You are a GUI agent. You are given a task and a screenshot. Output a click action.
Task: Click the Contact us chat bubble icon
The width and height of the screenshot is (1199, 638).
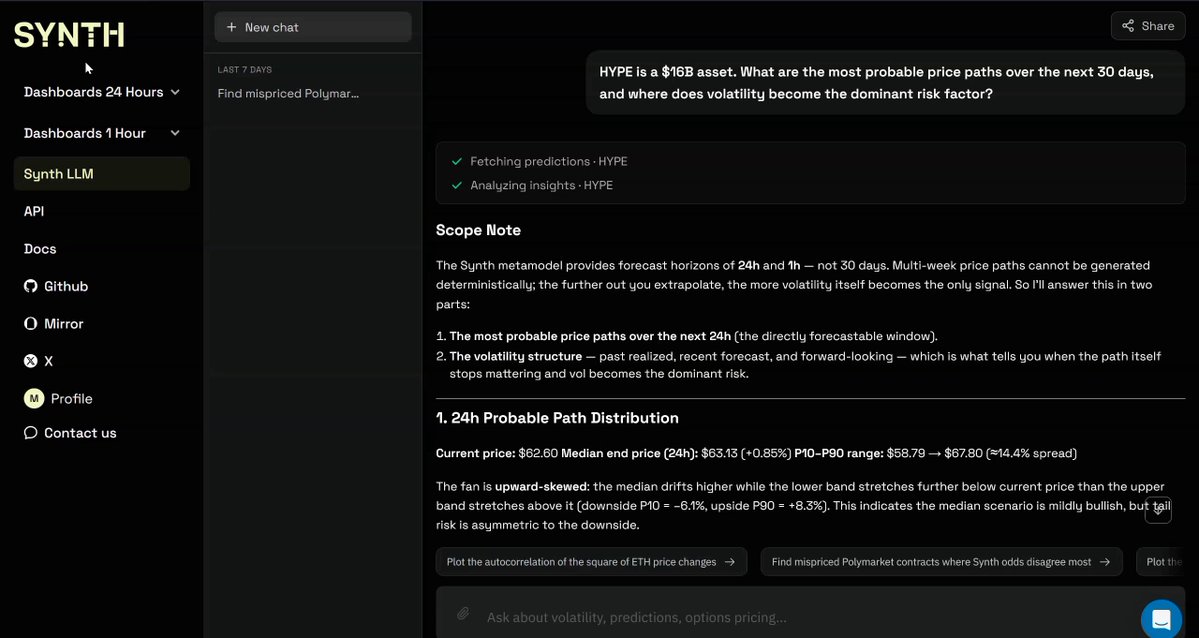click(31, 433)
